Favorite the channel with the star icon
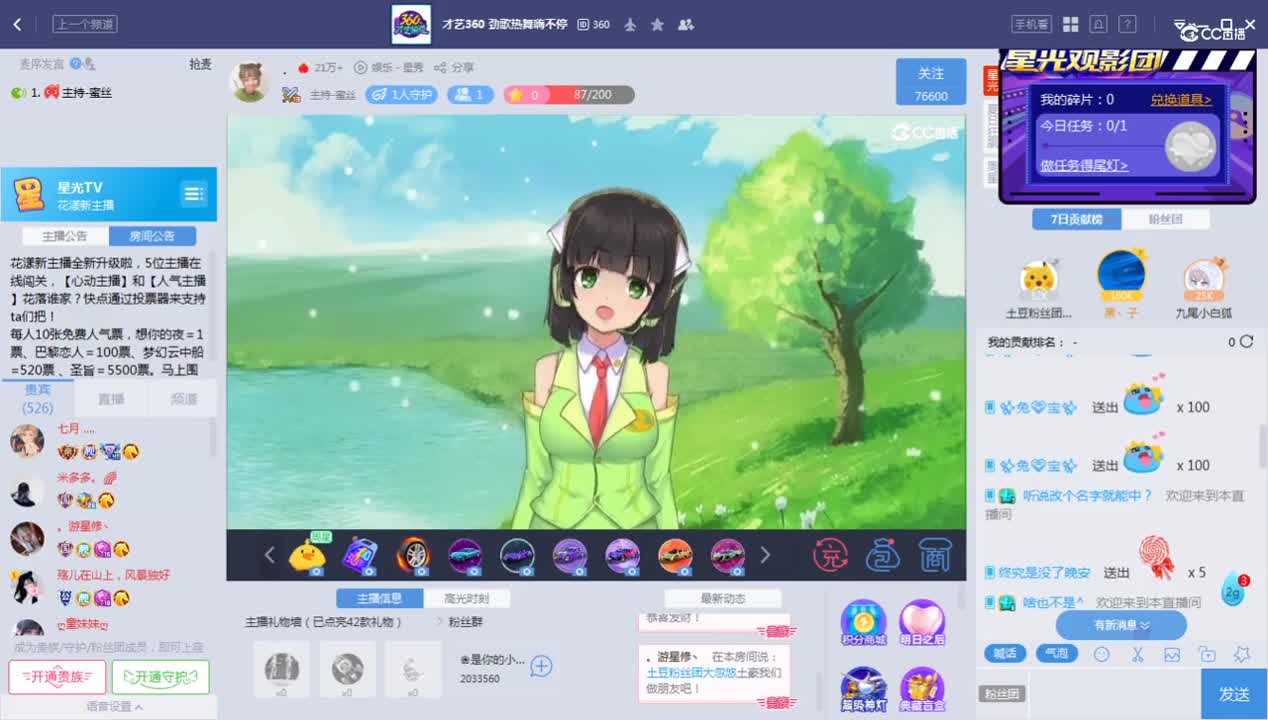The height and width of the screenshot is (720, 1268). click(x=657, y=24)
